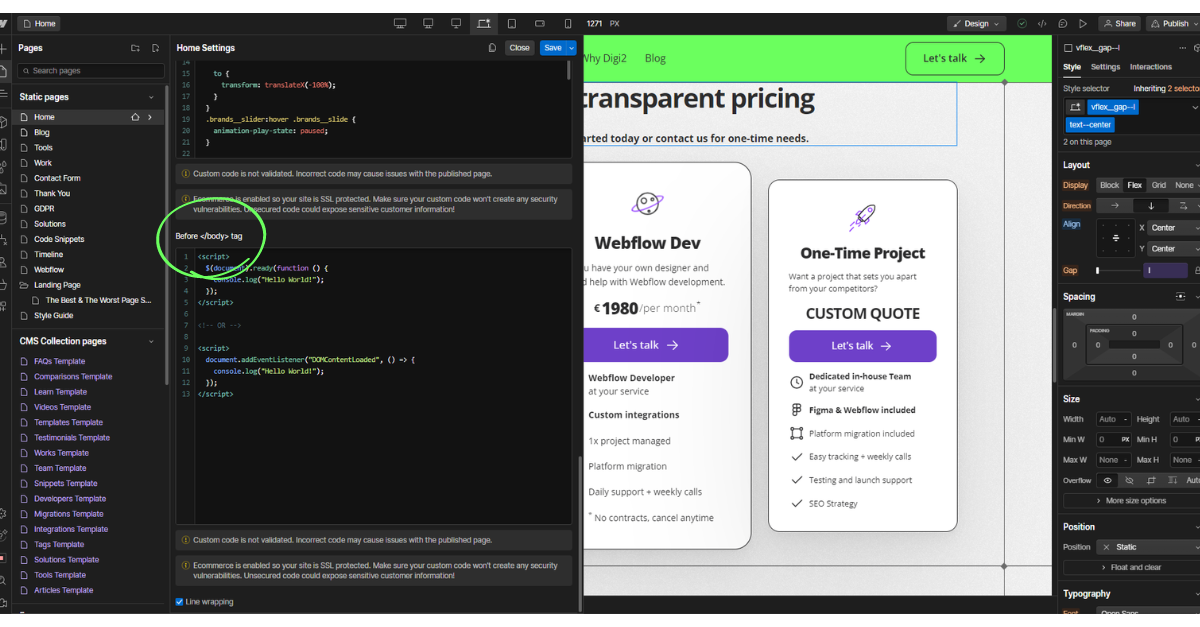Viewport: 1200px width, 627px height.
Task: Click the Close button in Home Settings
Action: coord(519,47)
